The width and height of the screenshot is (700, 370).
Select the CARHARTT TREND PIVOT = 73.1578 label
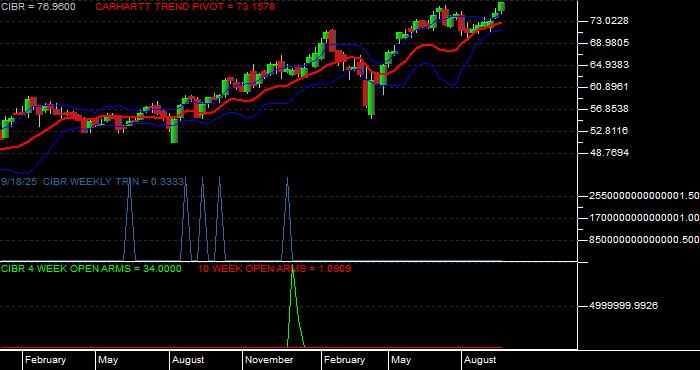tap(185, 7)
